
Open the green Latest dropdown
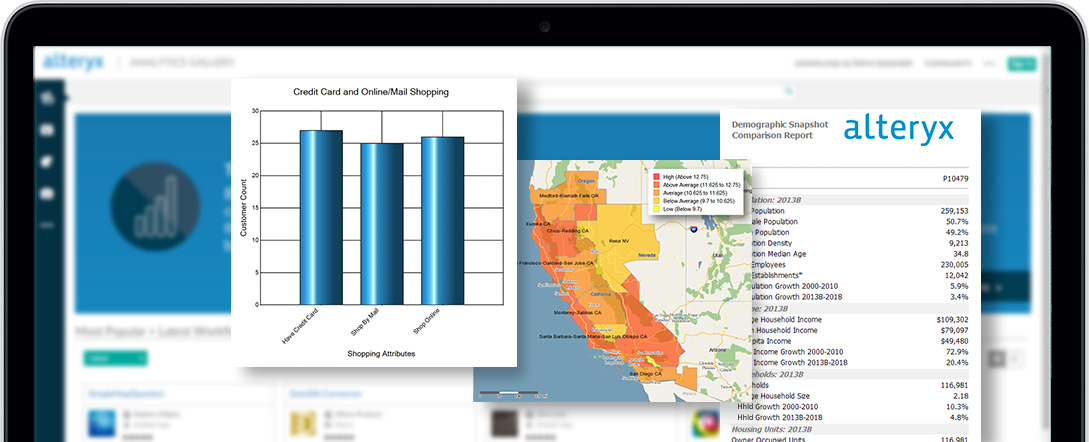coord(116,358)
